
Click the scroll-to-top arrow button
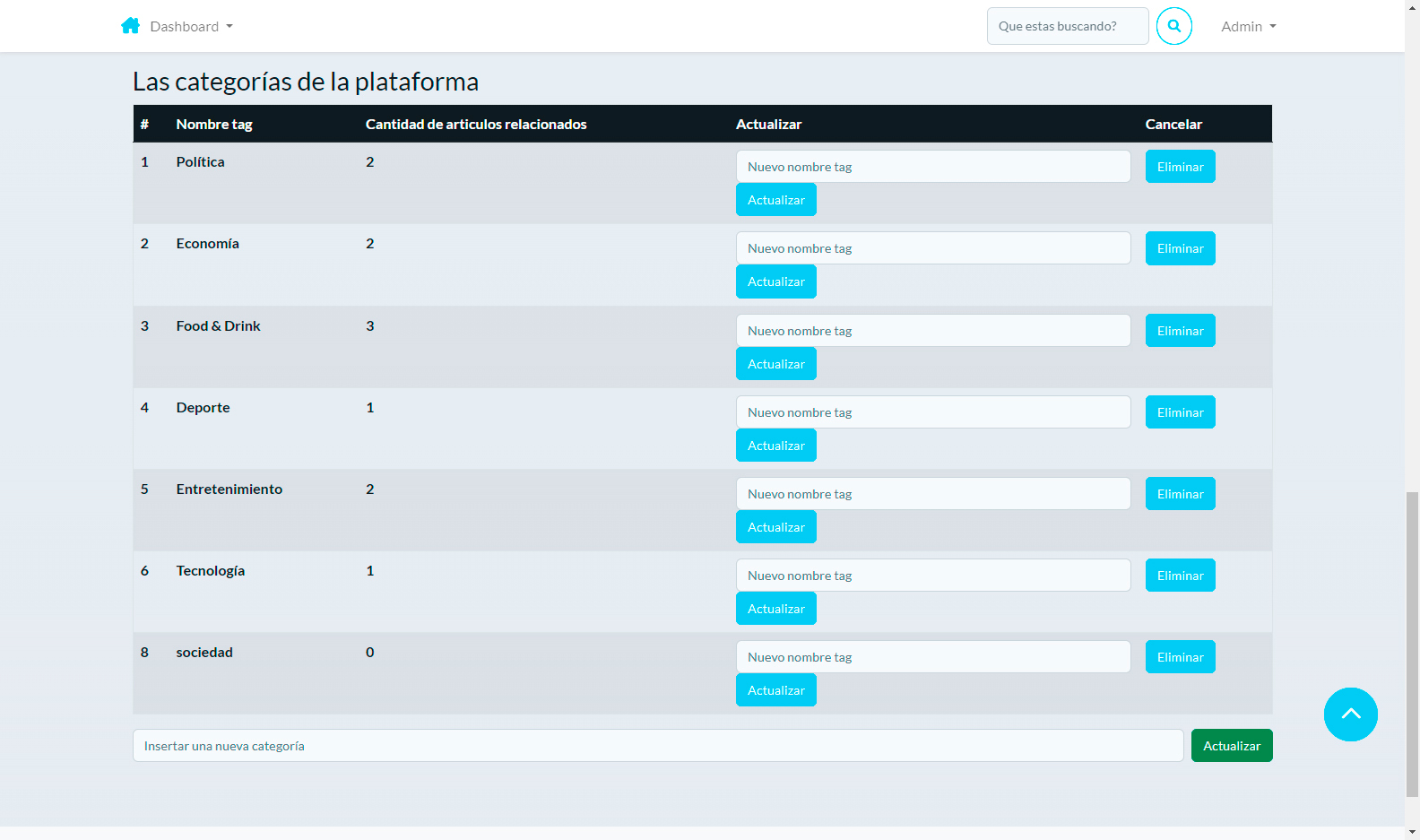click(1350, 714)
